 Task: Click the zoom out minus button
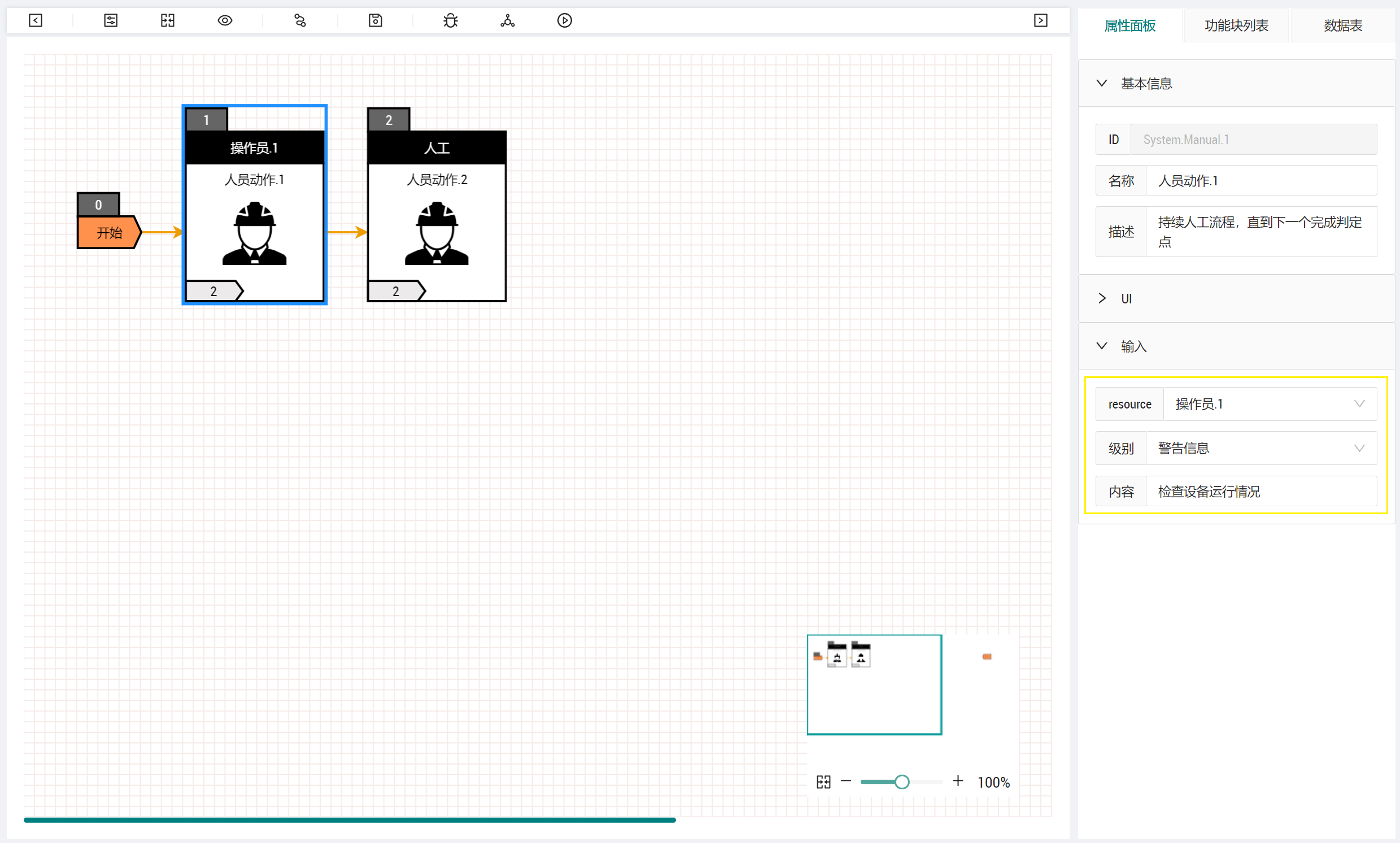[846, 781]
